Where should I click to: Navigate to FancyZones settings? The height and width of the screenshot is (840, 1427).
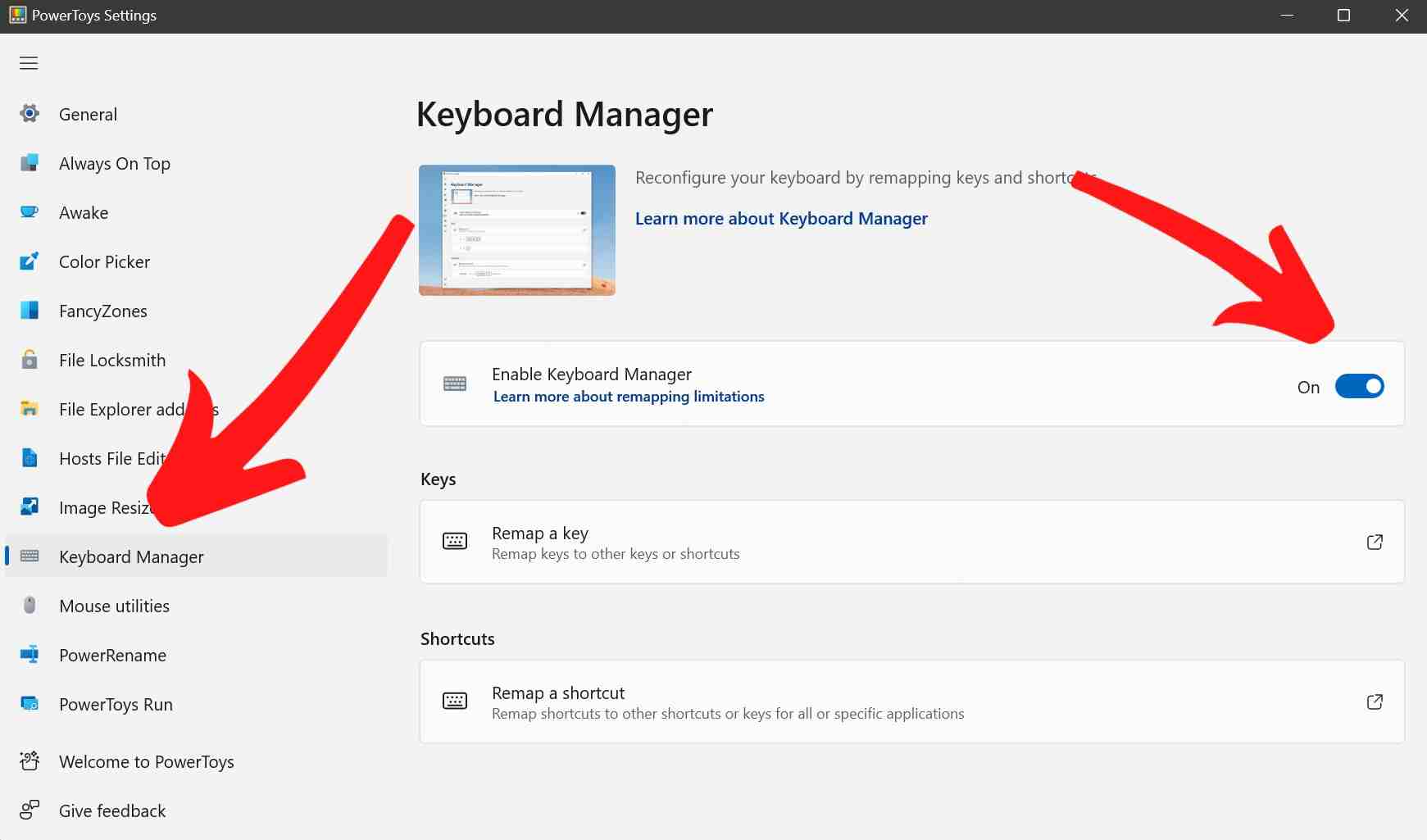point(197,311)
